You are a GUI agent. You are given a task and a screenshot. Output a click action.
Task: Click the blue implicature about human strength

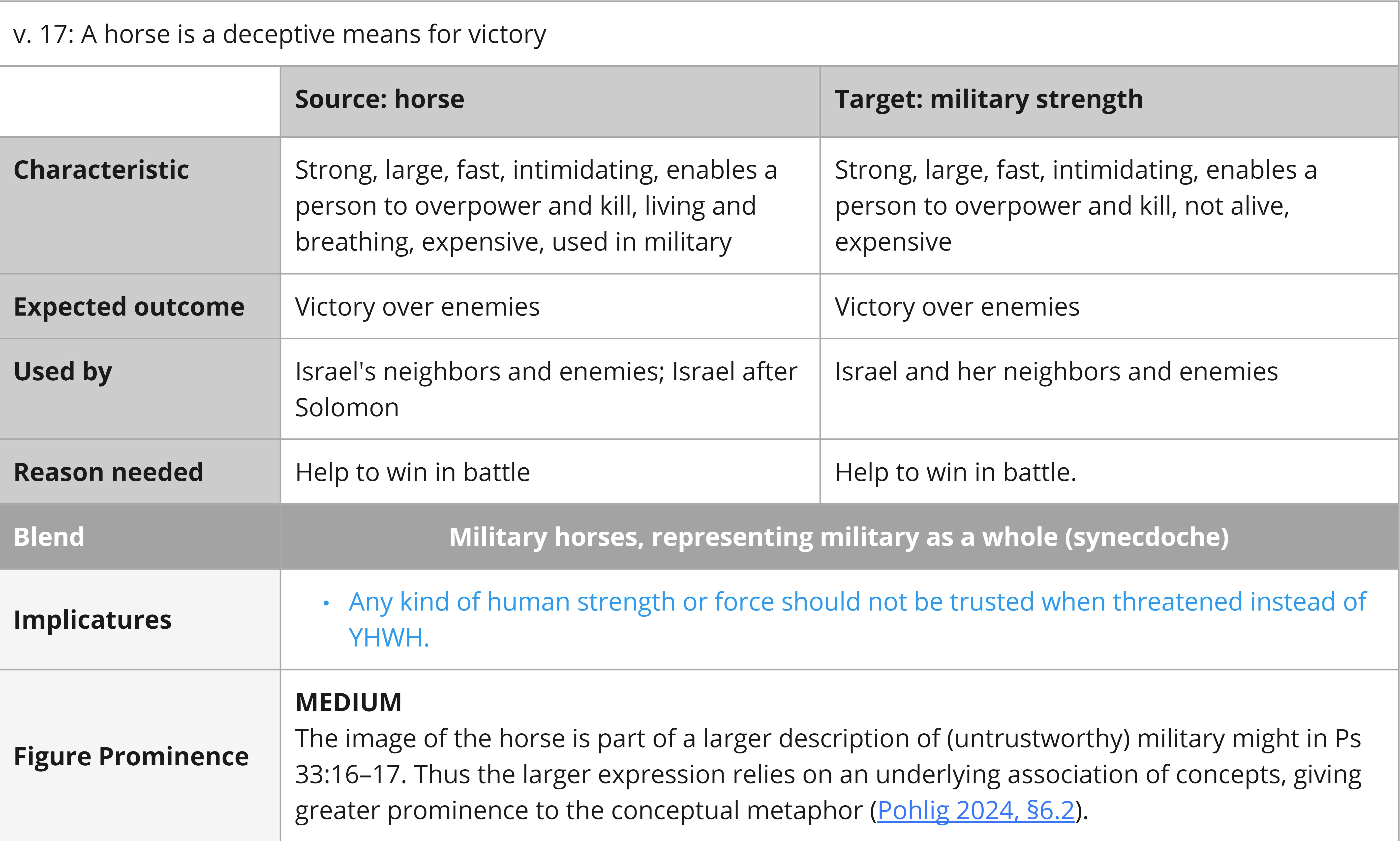coord(857,619)
